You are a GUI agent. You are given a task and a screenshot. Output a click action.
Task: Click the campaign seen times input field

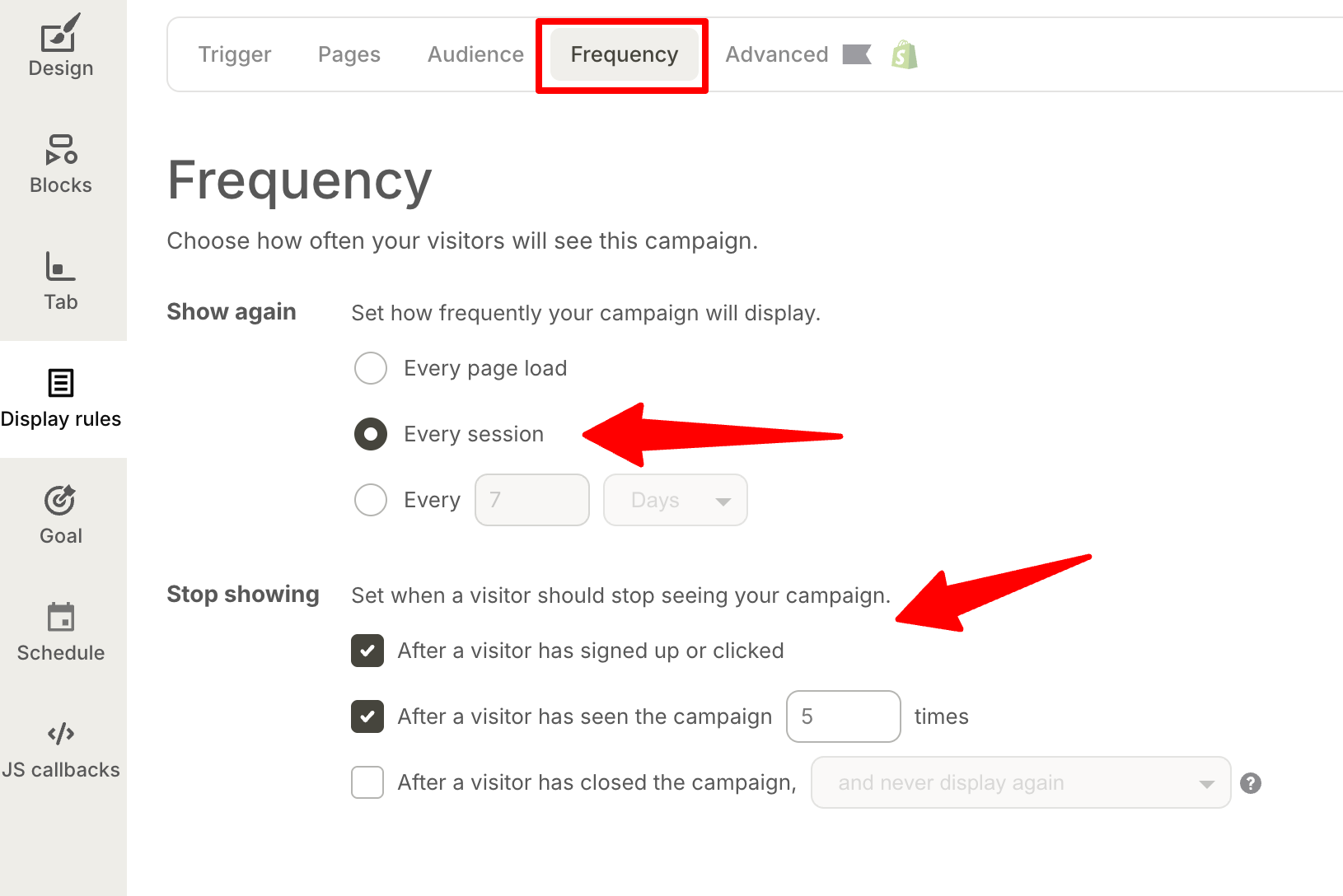843,716
